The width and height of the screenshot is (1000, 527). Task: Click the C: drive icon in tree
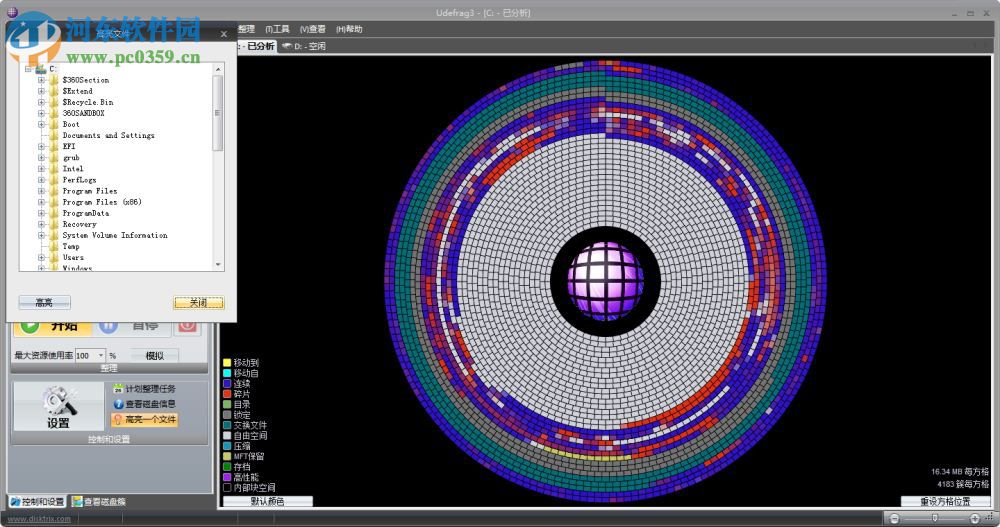(40, 69)
